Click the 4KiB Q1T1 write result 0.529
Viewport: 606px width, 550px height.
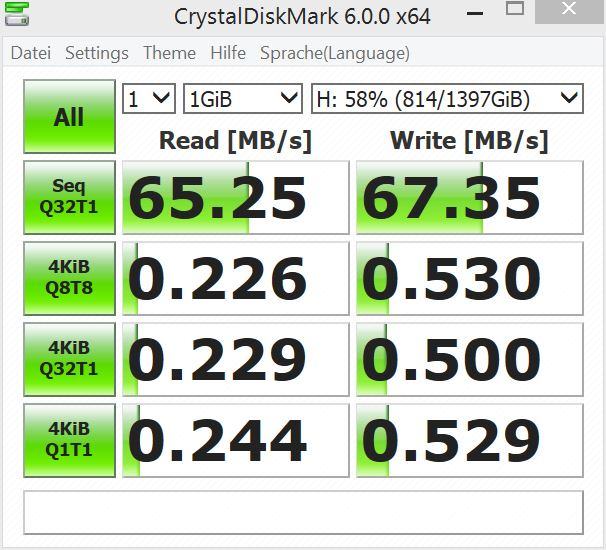(x=470, y=441)
